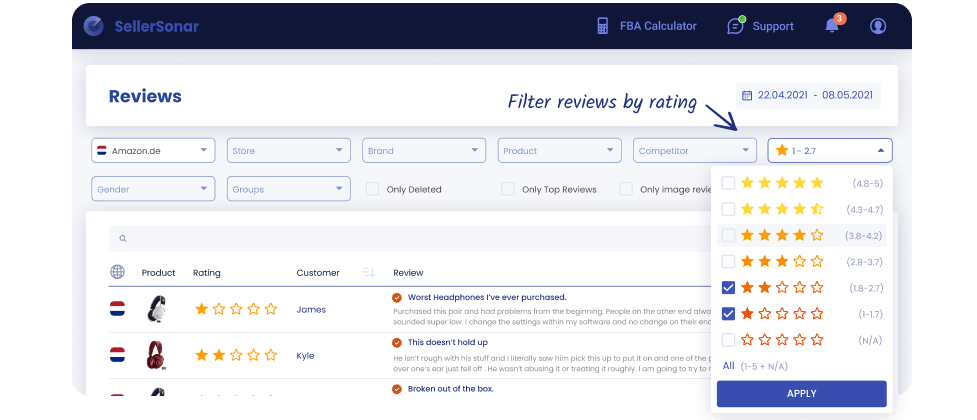
Task: Enable the Only Top Reviews checkbox
Action: (x=508, y=189)
